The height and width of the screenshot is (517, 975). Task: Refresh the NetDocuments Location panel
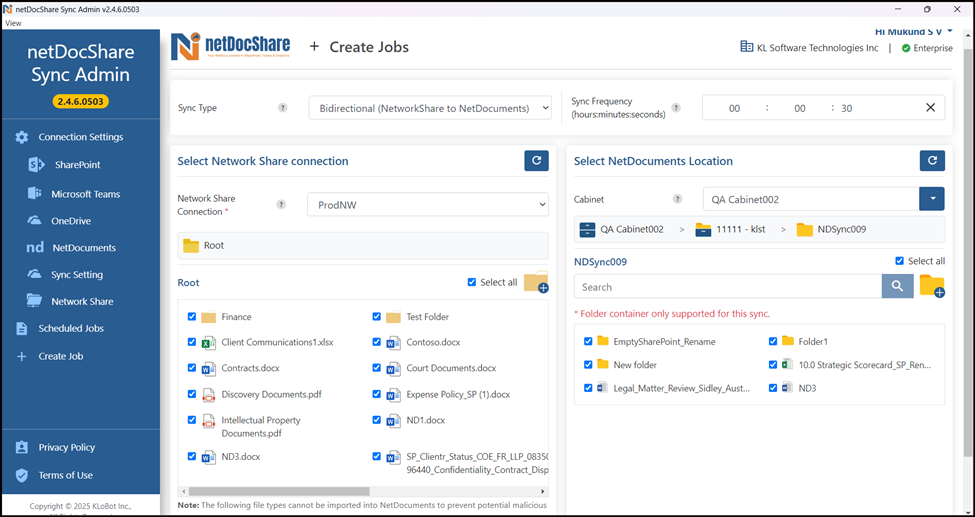click(x=932, y=161)
